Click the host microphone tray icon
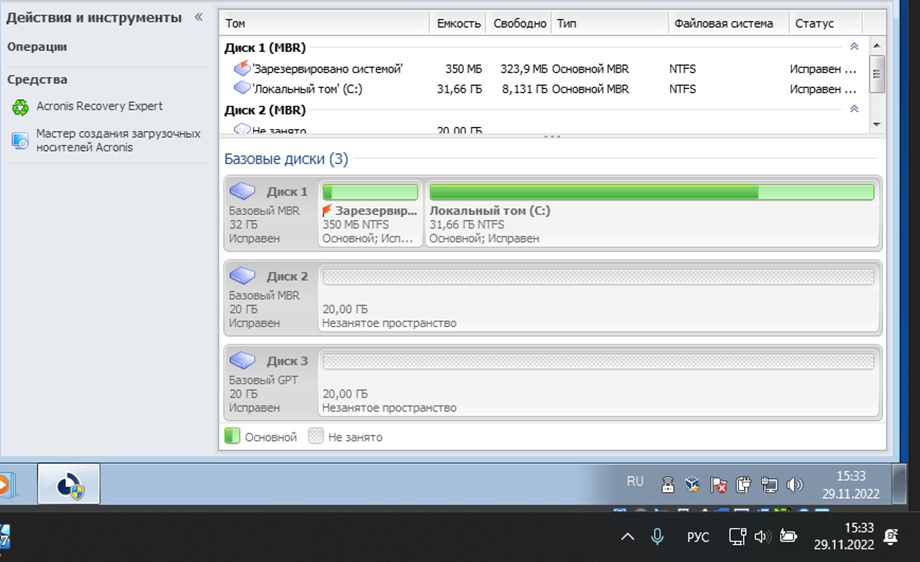 (x=657, y=536)
